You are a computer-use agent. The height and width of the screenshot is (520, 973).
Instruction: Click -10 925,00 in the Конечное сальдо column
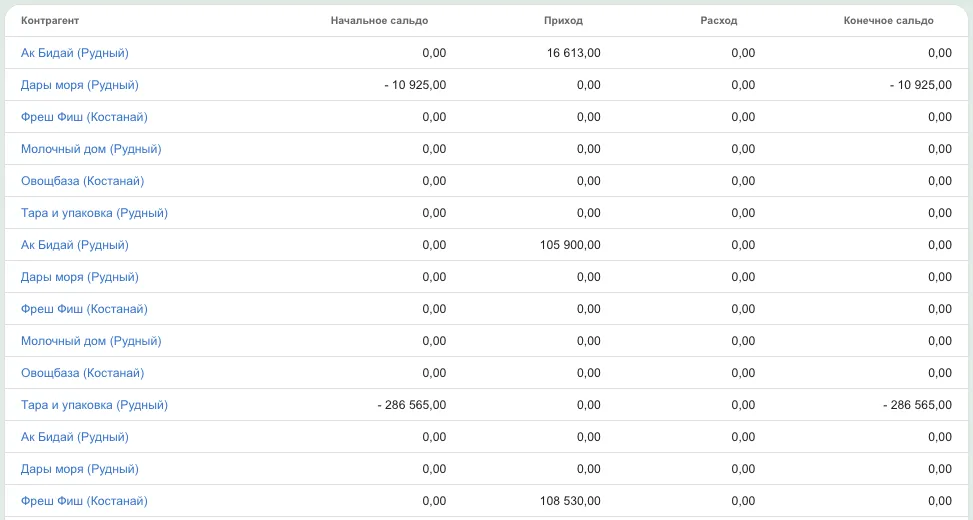click(x=921, y=85)
